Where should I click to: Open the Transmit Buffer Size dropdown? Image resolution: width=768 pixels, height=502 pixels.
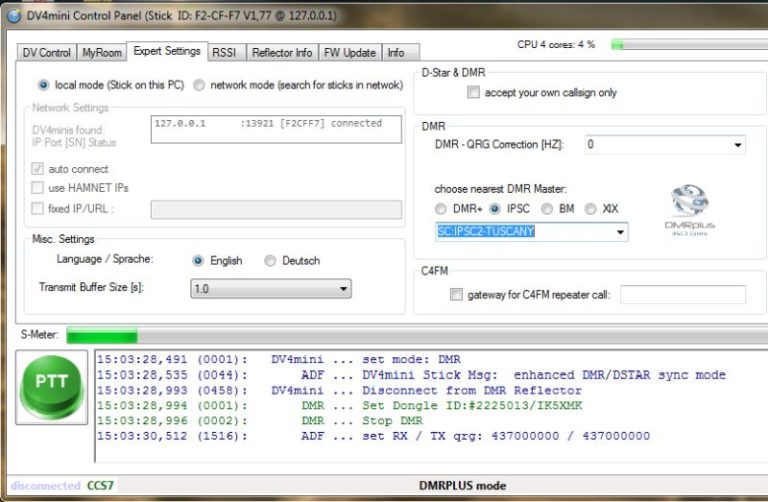271,288
